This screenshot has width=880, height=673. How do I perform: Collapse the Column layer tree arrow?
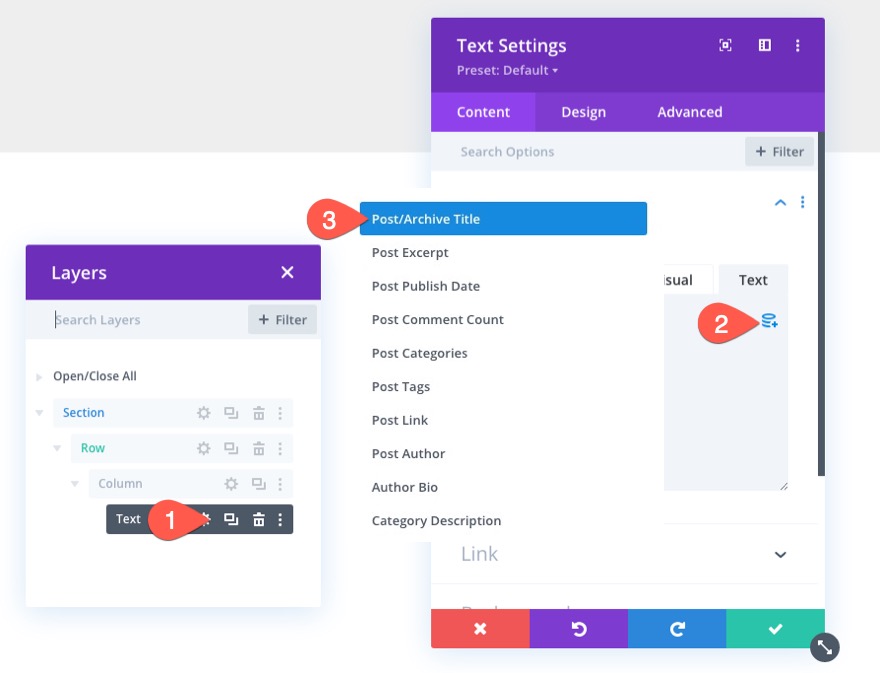75,483
